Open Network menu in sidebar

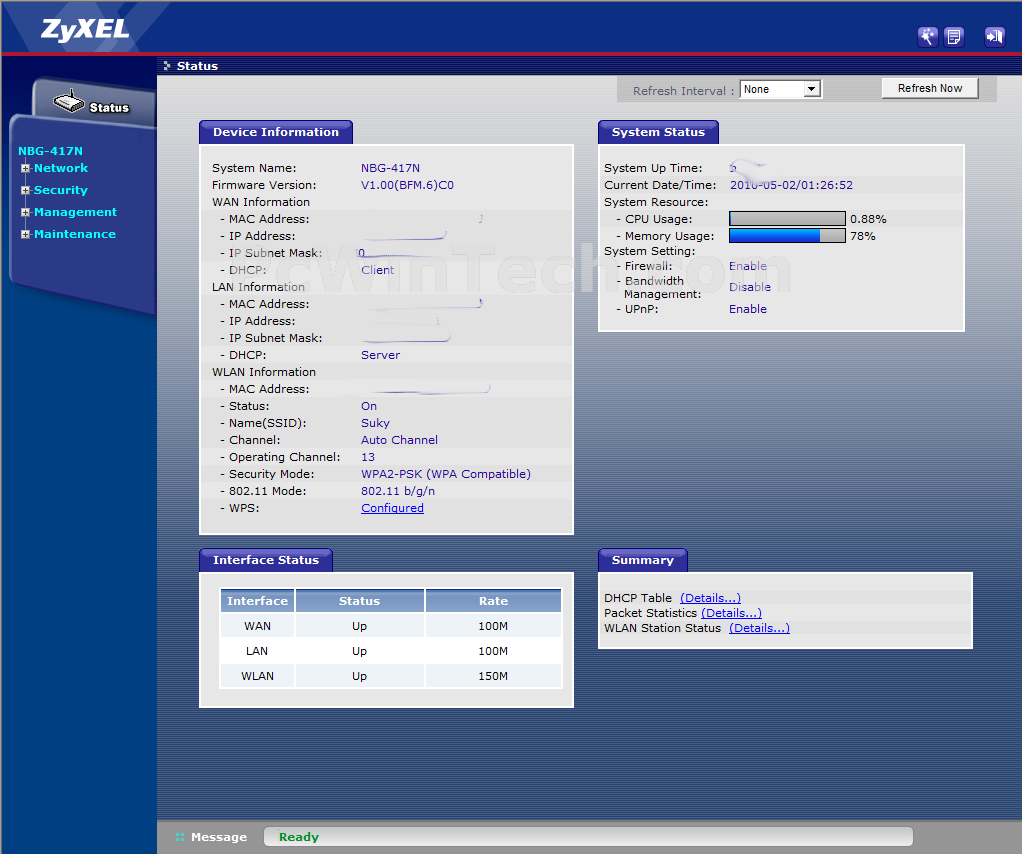[61, 168]
